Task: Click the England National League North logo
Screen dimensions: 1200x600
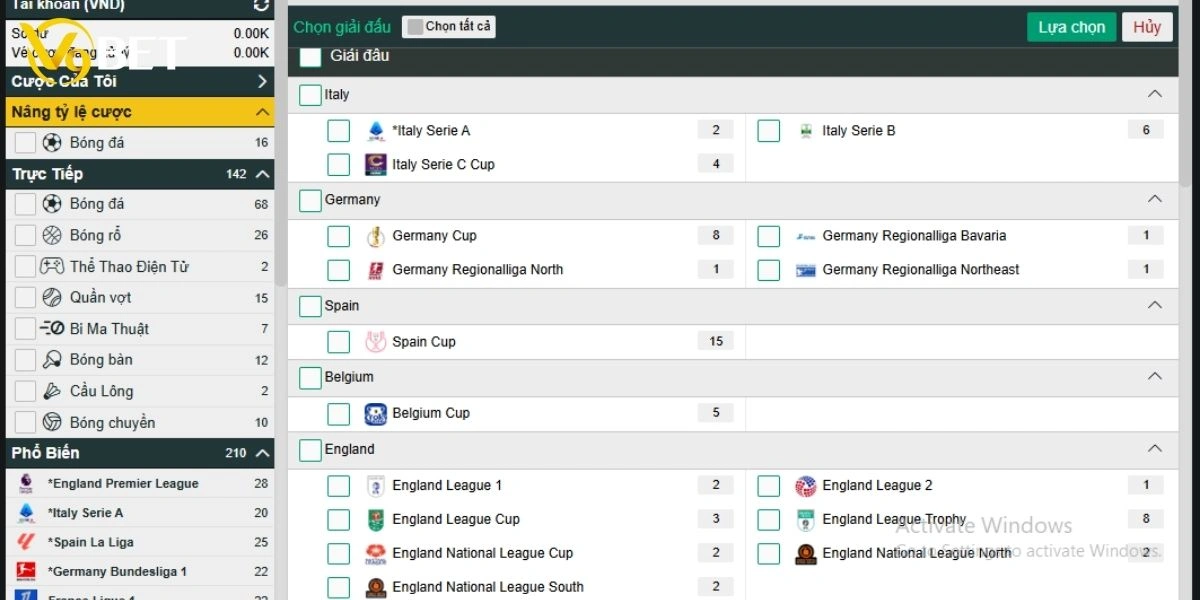Action: click(x=806, y=553)
